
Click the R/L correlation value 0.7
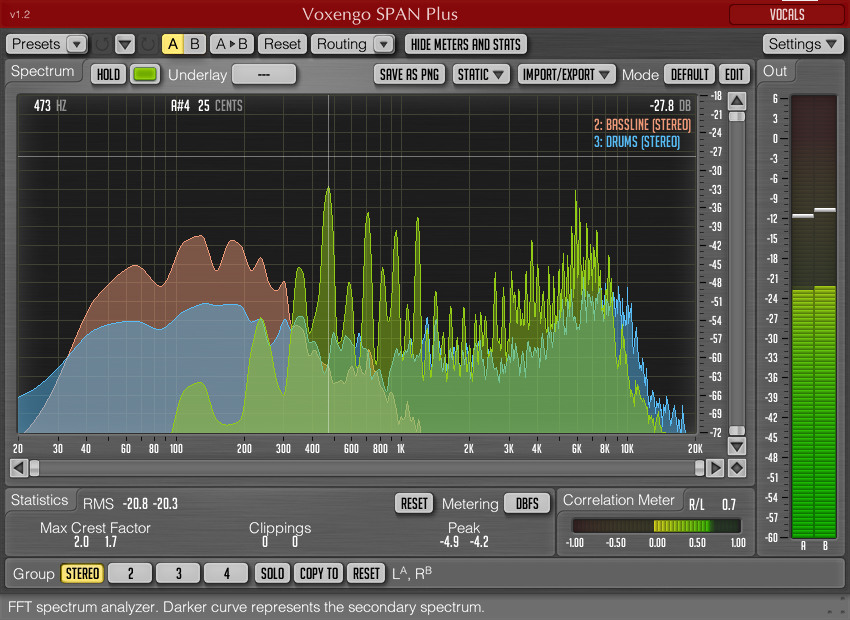coord(729,505)
